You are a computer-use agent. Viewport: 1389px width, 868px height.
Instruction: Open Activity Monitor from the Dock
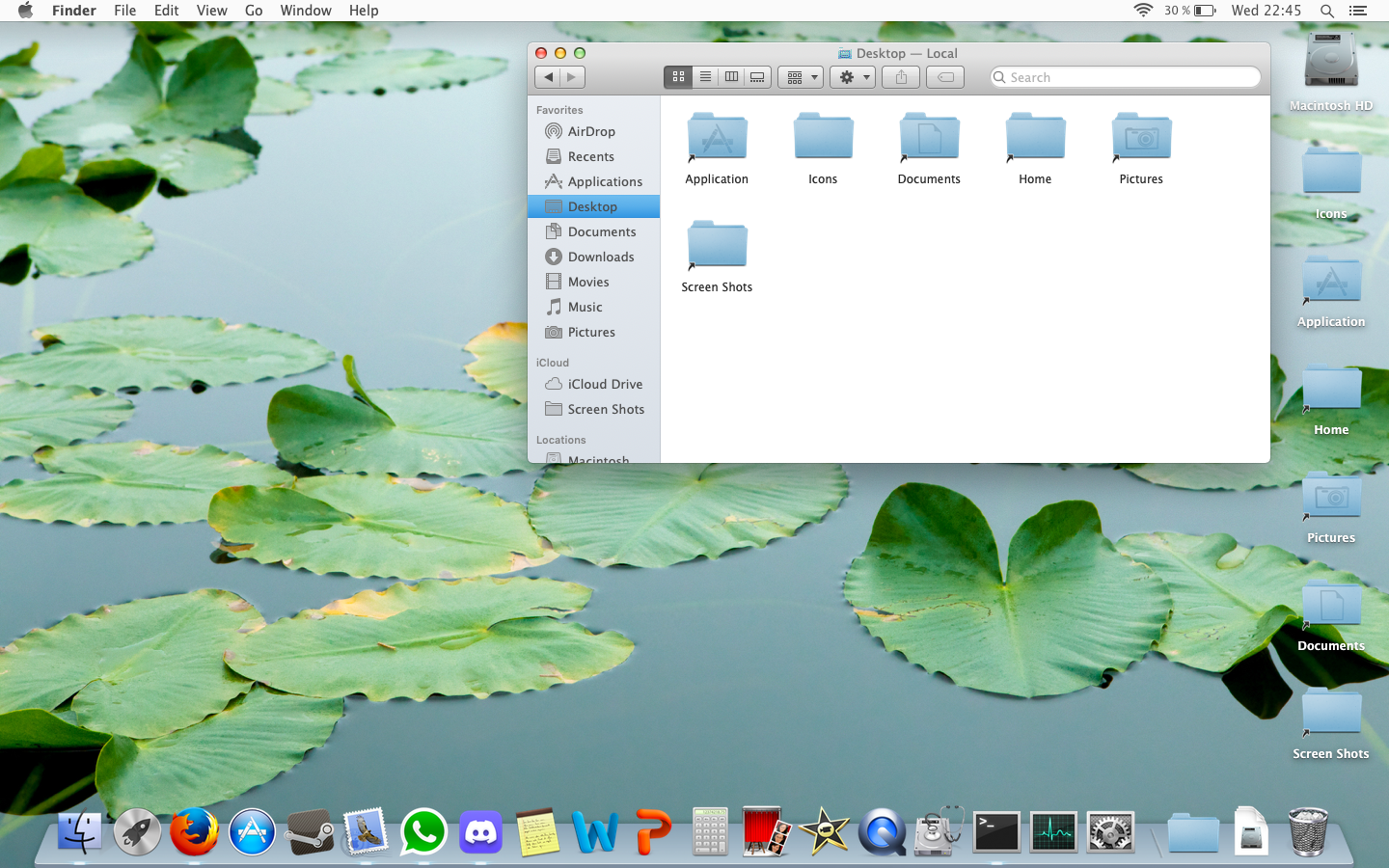1053,831
